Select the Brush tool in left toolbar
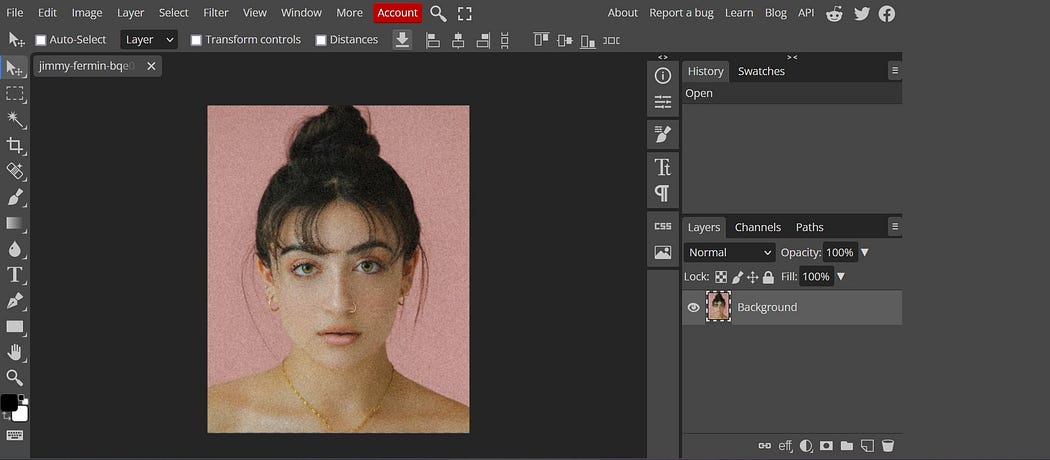Image resolution: width=1050 pixels, height=460 pixels. [15, 197]
